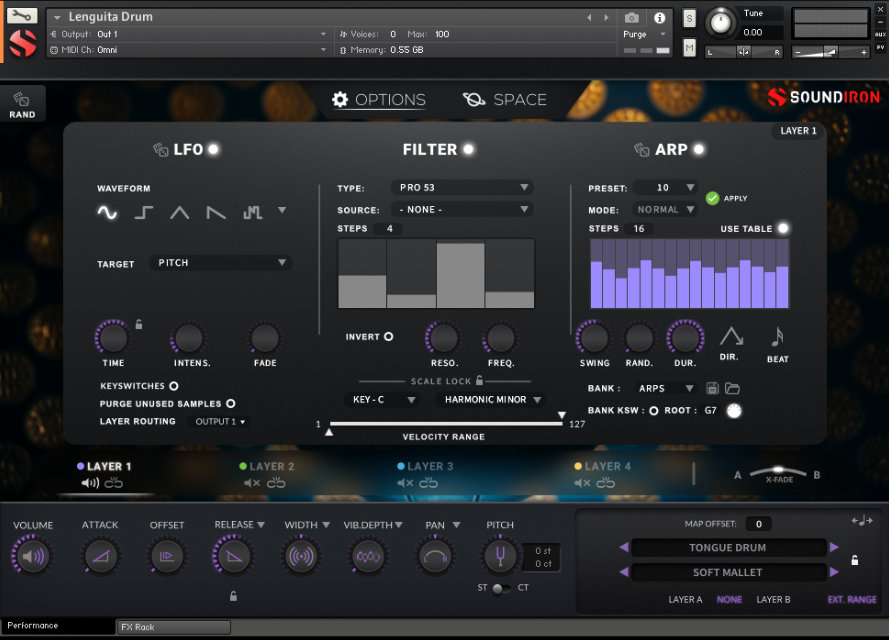Image resolution: width=889 pixels, height=640 pixels.
Task: Open the bank folder icon in ARP section
Action: pyautogui.click(x=731, y=388)
